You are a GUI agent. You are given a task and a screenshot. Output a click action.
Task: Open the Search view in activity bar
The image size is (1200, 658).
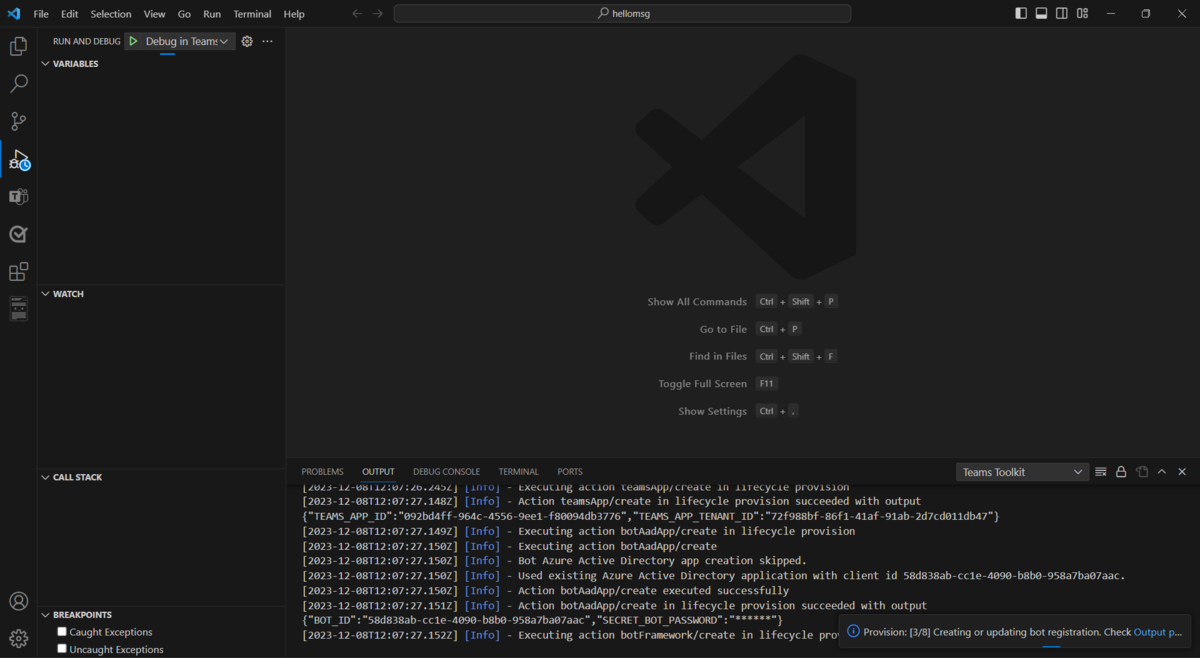coord(18,84)
